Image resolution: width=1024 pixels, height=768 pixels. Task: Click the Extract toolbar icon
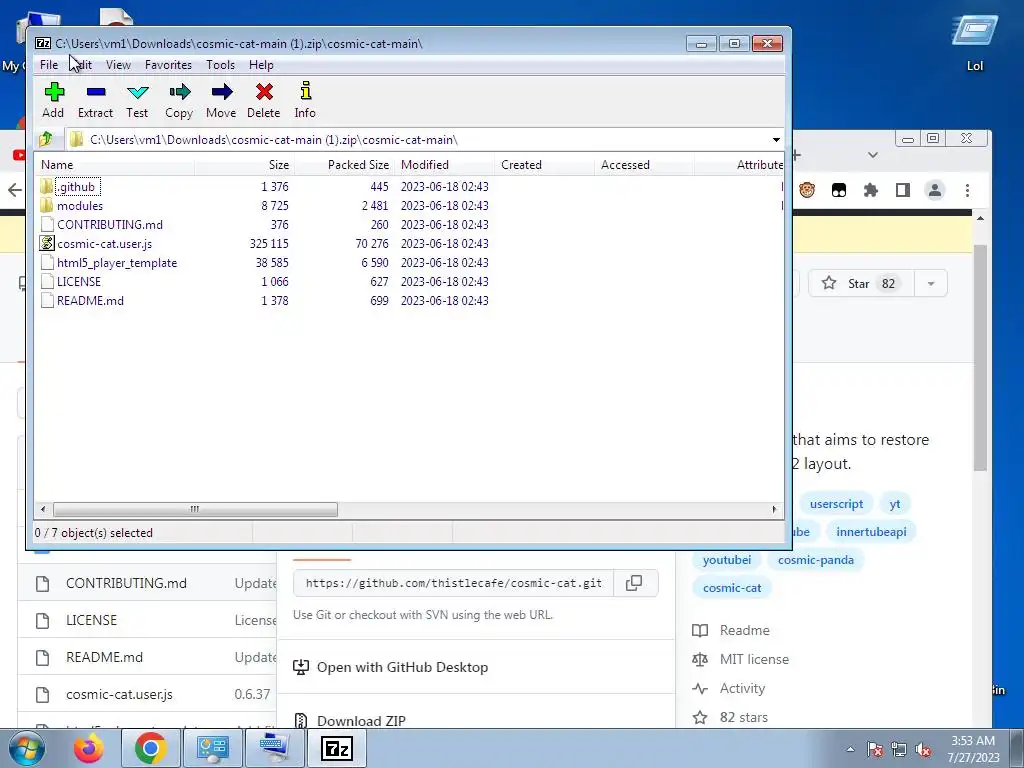(95, 100)
